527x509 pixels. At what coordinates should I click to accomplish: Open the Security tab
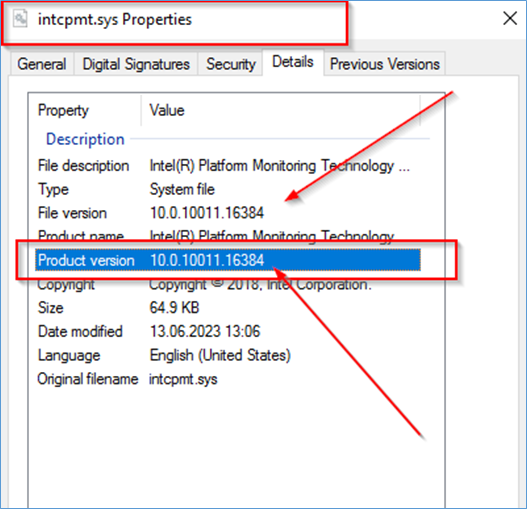point(231,64)
